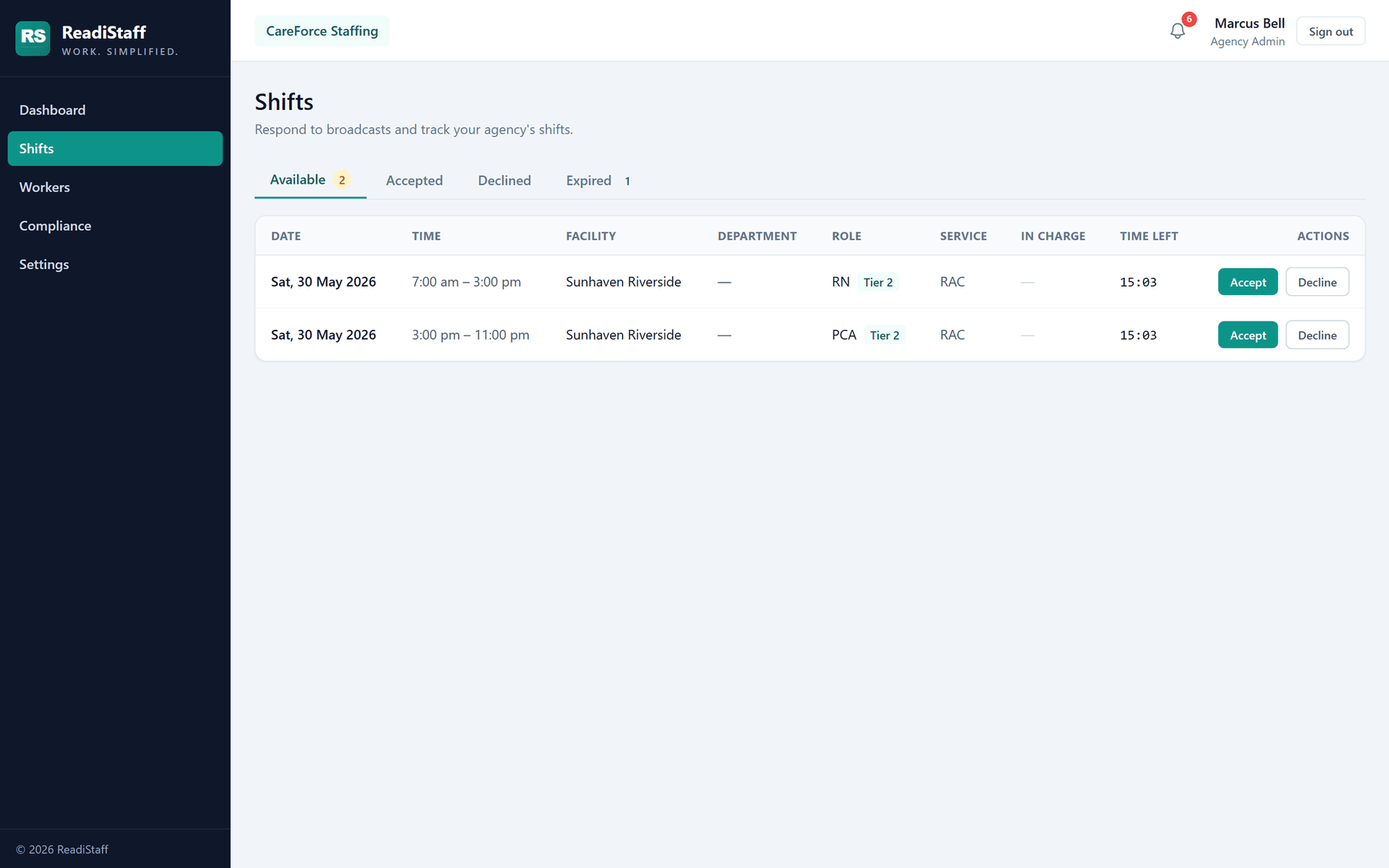Click the 3:00 pm – 11:00 pm time cell
Viewport: 1389px width, 868px height.
(x=470, y=335)
